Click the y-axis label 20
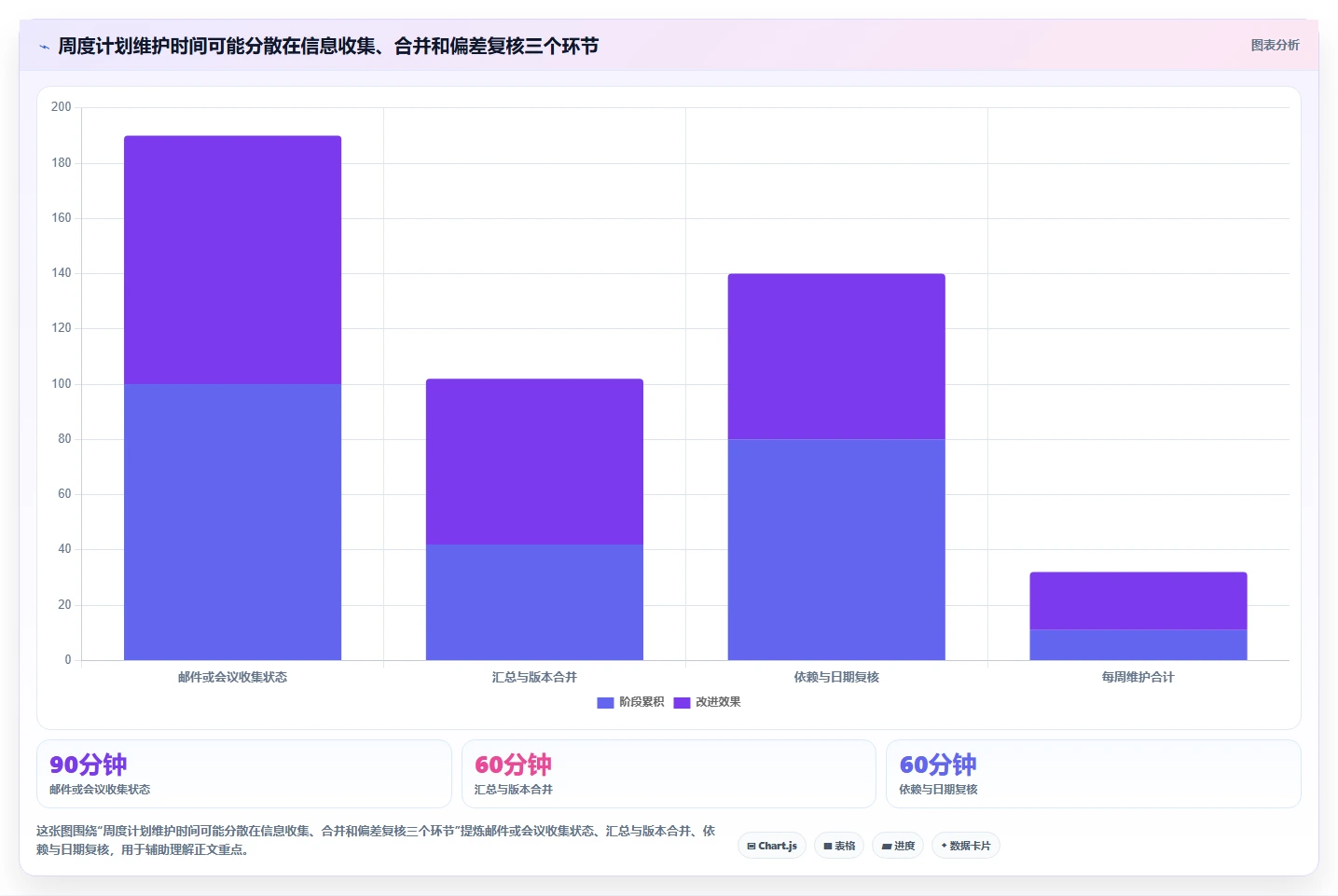This screenshot has height=896, width=1338. click(x=64, y=605)
